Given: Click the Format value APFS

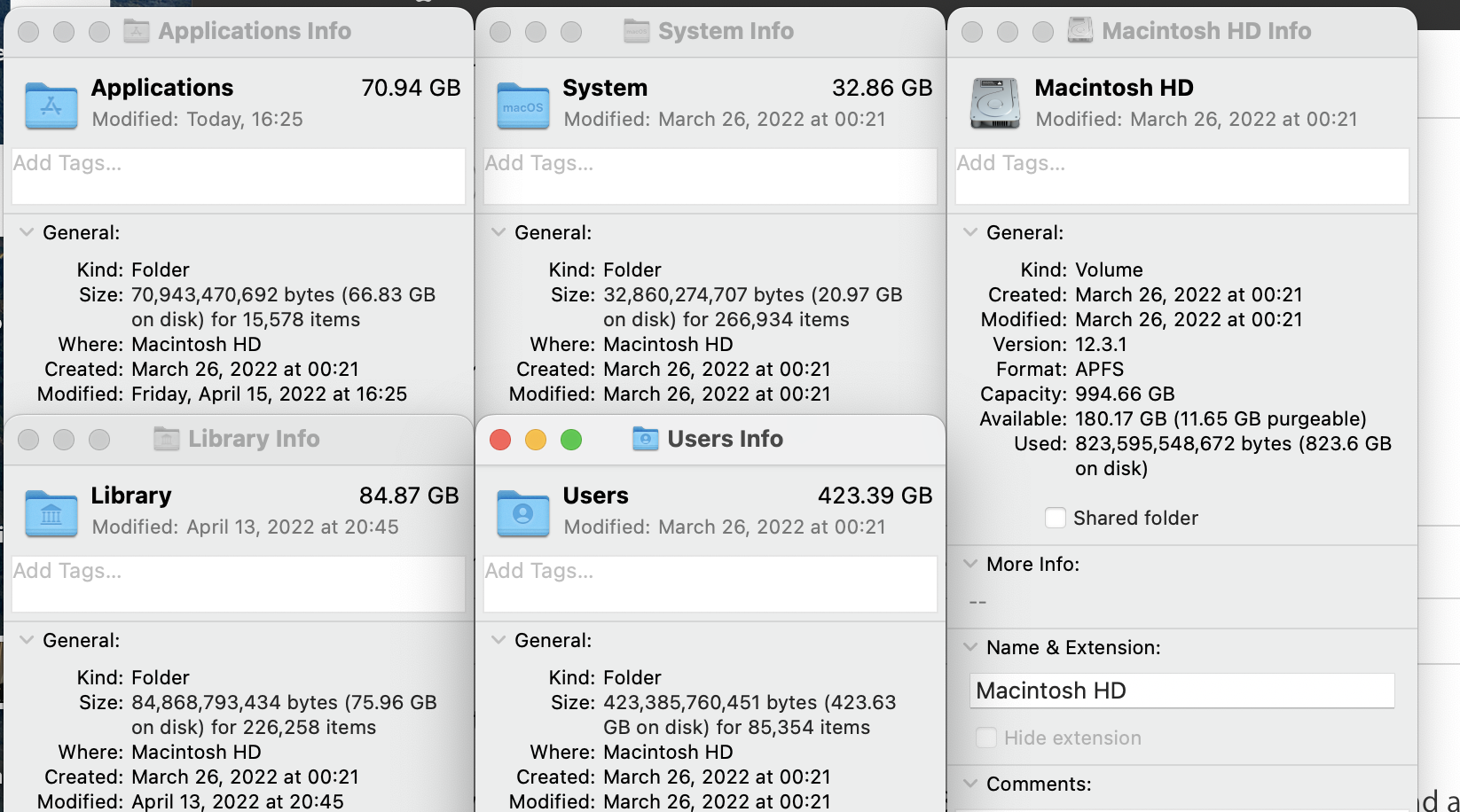Looking at the screenshot, I should pyautogui.click(x=1100, y=369).
